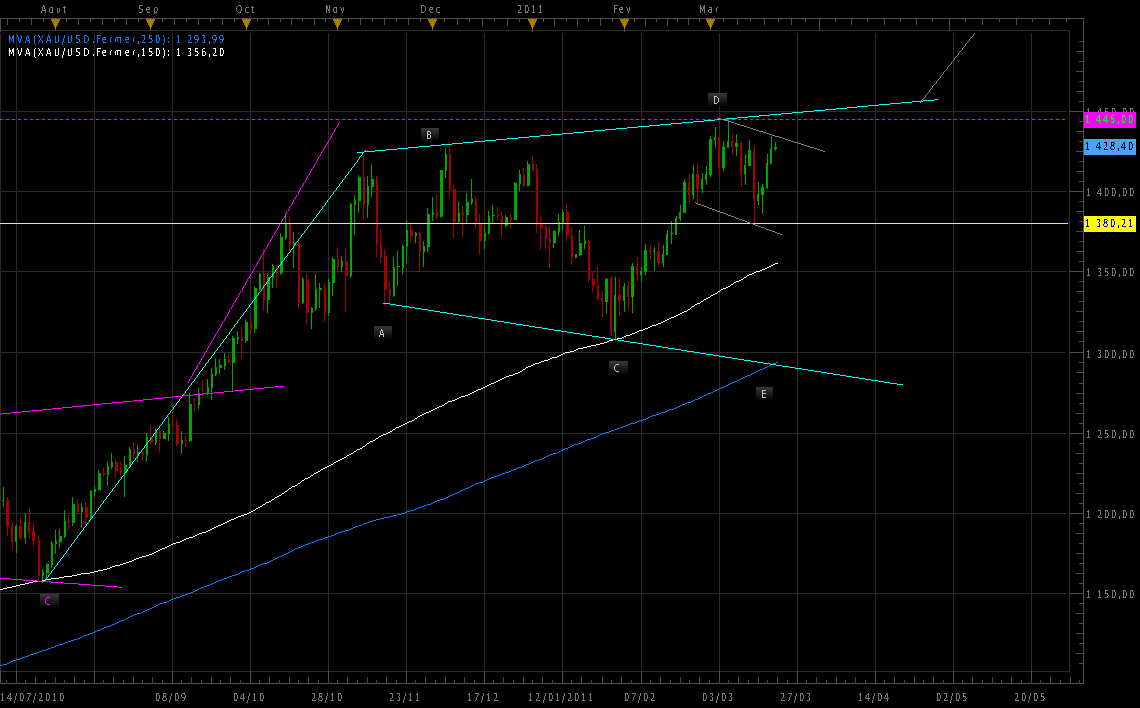This screenshot has height=708, width=1140.
Task: Click the magenta 1 445,00 price tag
Action: click(x=1109, y=119)
